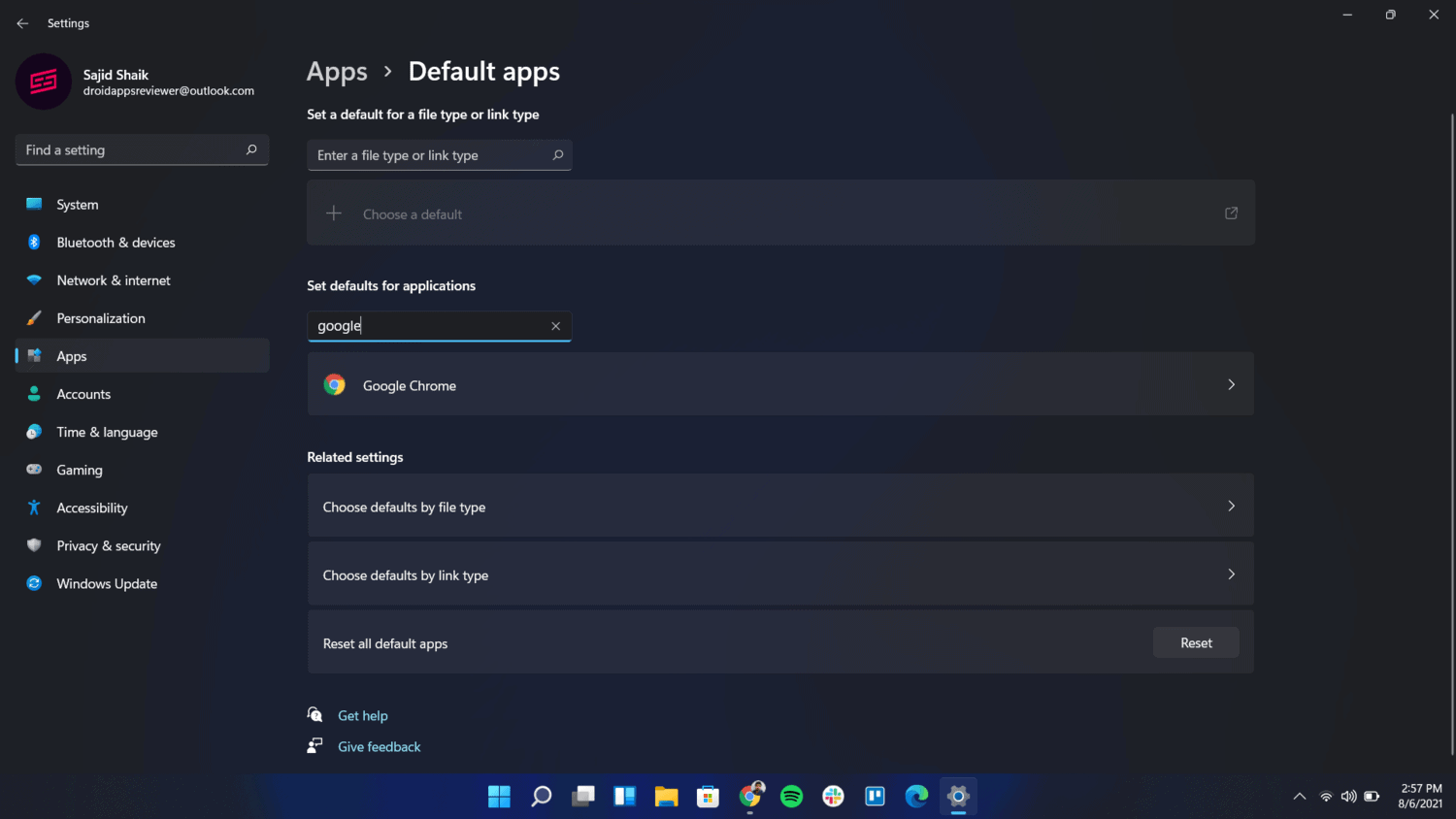Open Microsoft Store from taskbar
The image size is (1456, 819).
coord(709,797)
